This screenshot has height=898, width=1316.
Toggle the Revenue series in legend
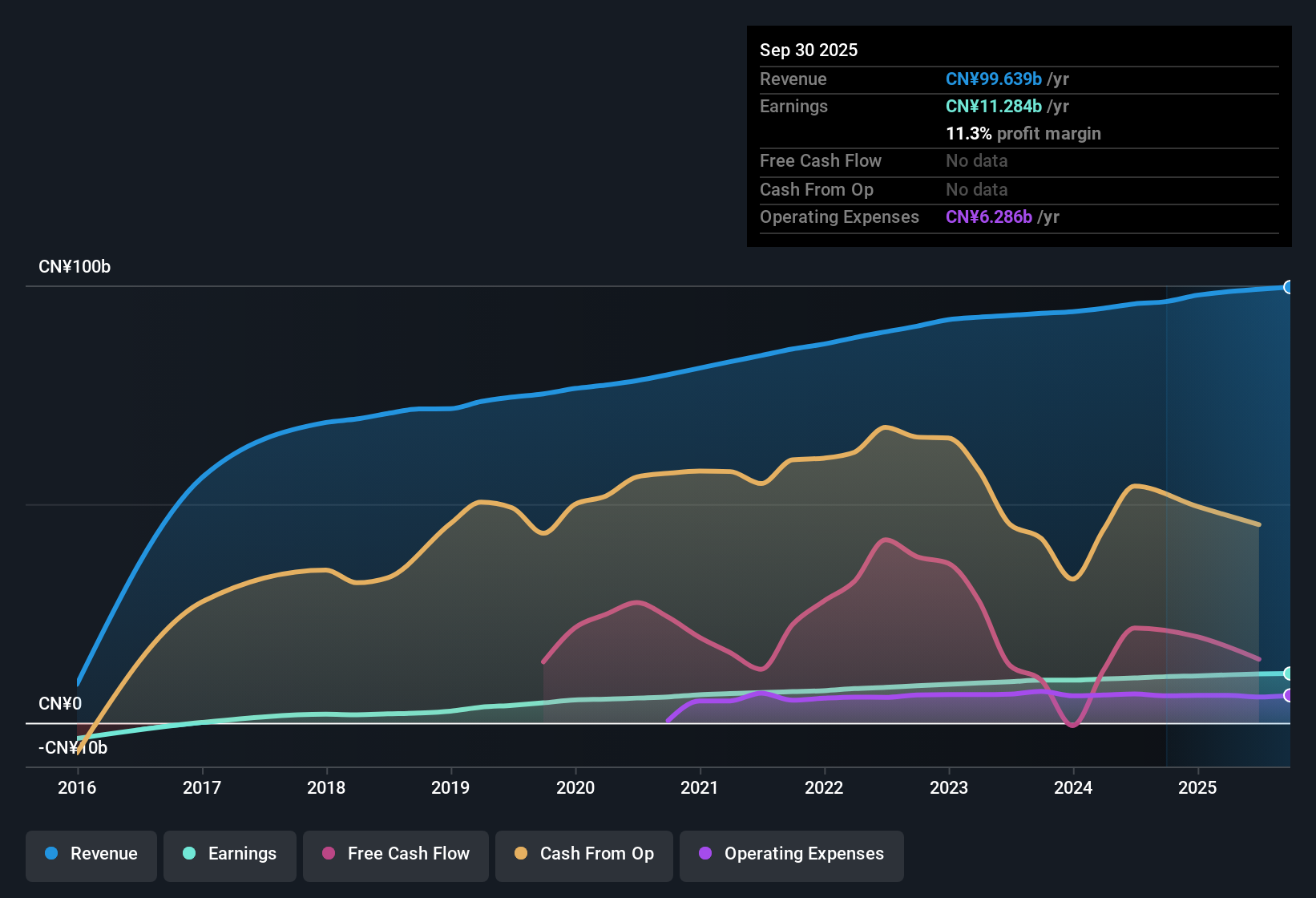pos(91,854)
